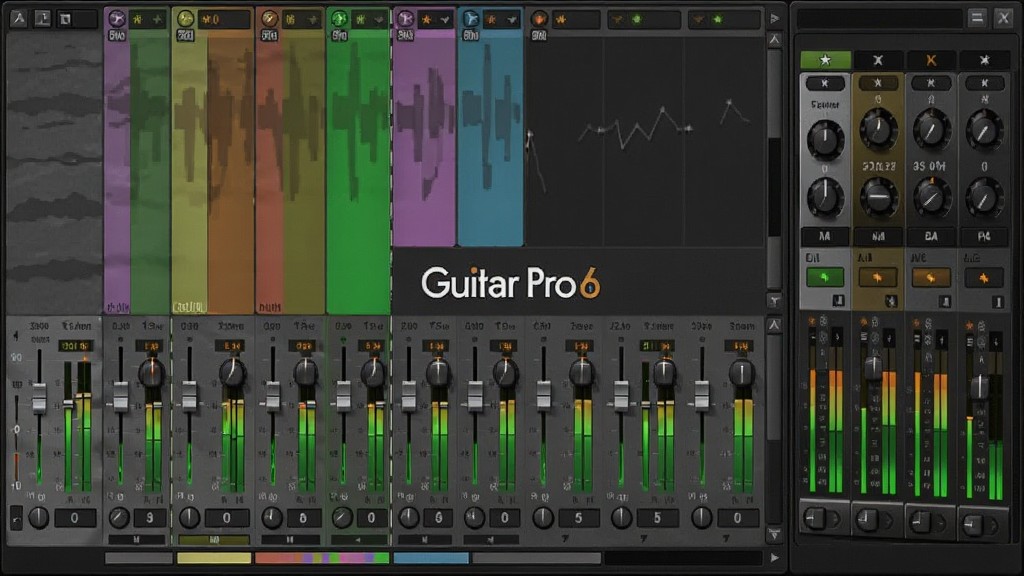This screenshot has width=1024, height=576.
Task: Click the menu lines icon in the right panel header
Action: pos(977,18)
